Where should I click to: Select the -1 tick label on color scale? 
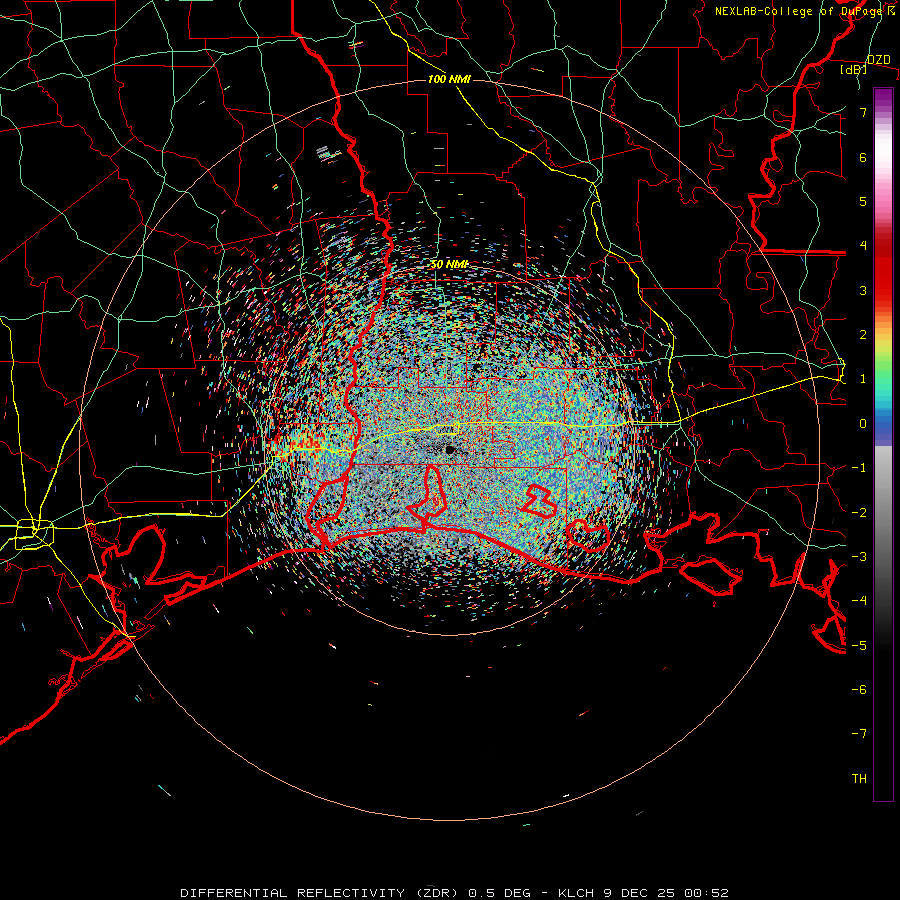(x=859, y=468)
